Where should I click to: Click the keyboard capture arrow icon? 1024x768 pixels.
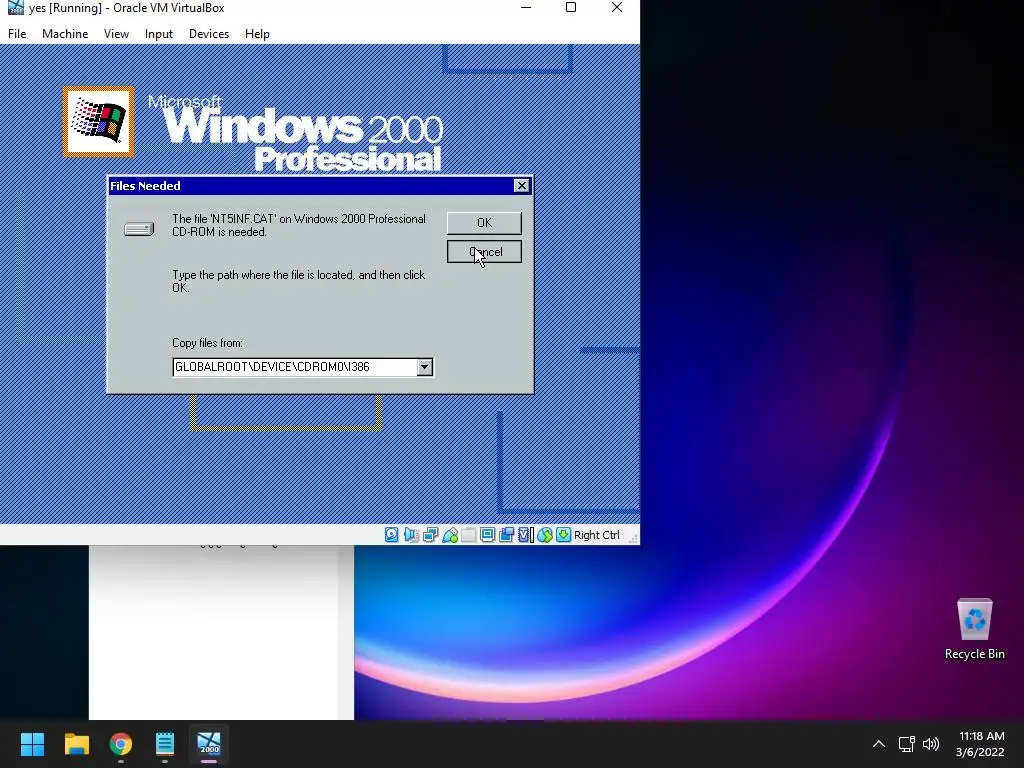point(563,535)
